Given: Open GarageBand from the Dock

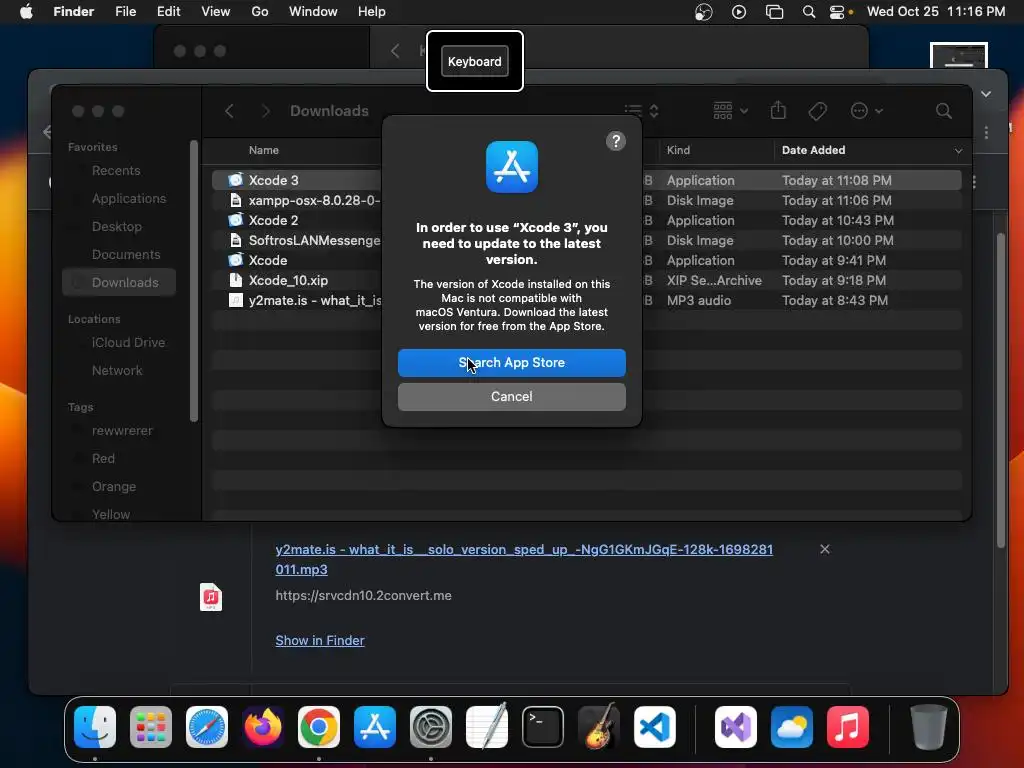Looking at the screenshot, I should 599,726.
